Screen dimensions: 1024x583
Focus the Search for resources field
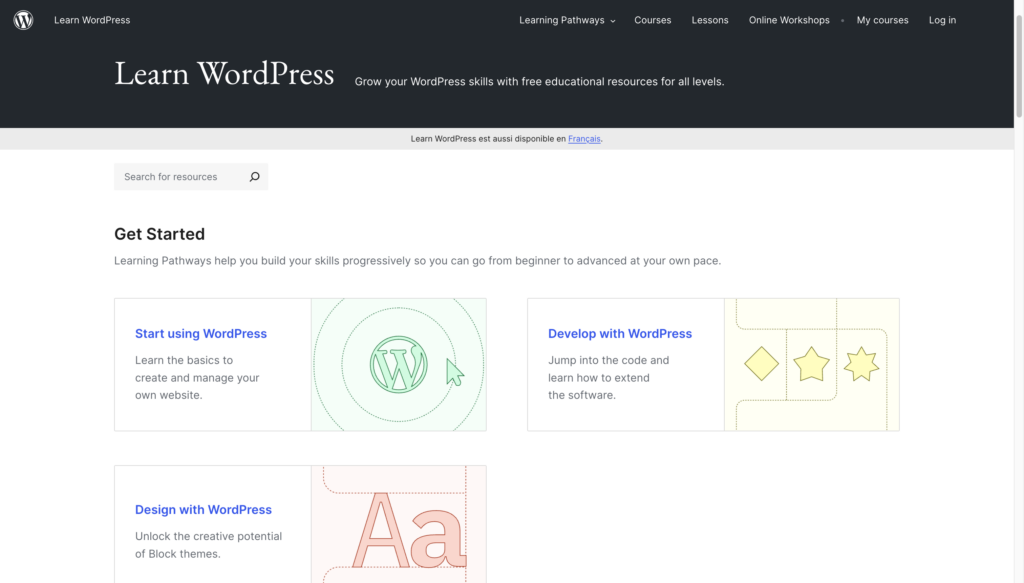191,177
